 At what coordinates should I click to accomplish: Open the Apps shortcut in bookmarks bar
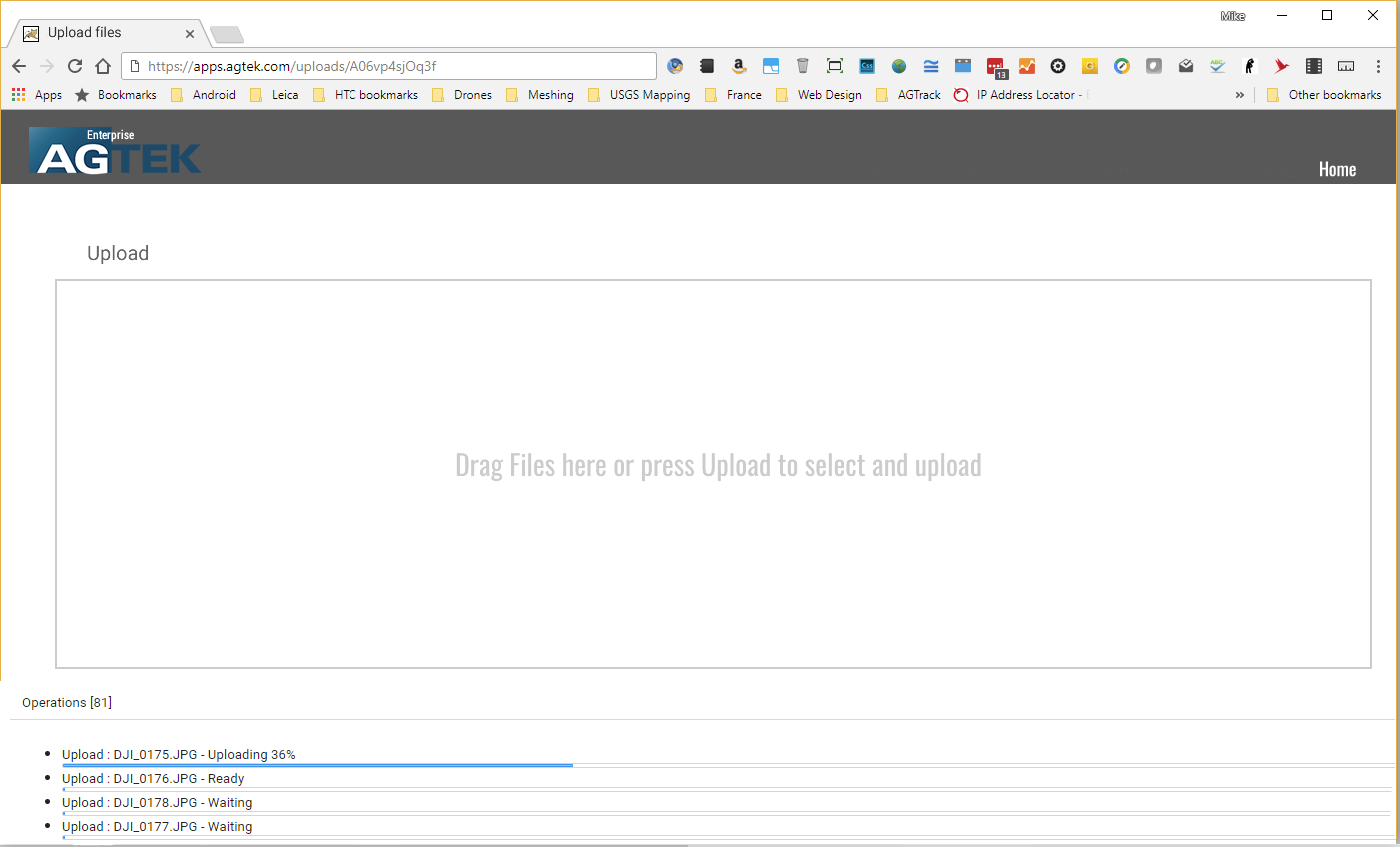[37, 95]
